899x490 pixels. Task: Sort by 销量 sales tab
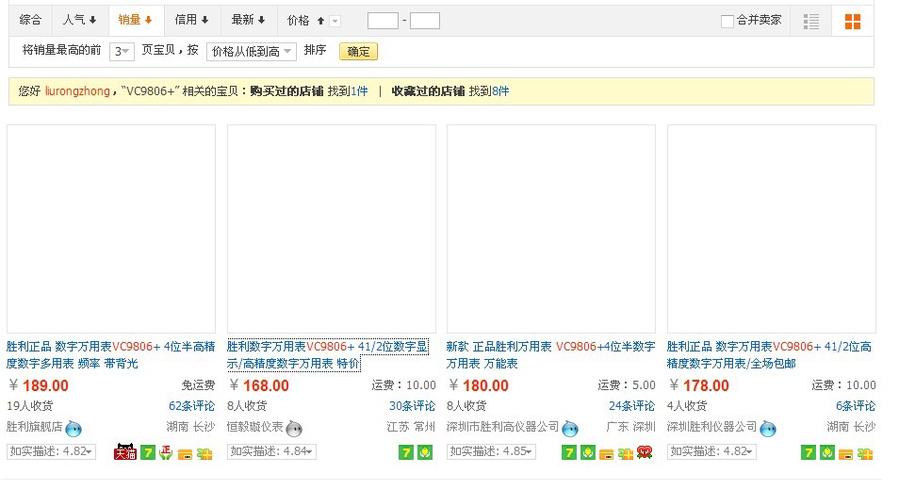click(x=136, y=20)
